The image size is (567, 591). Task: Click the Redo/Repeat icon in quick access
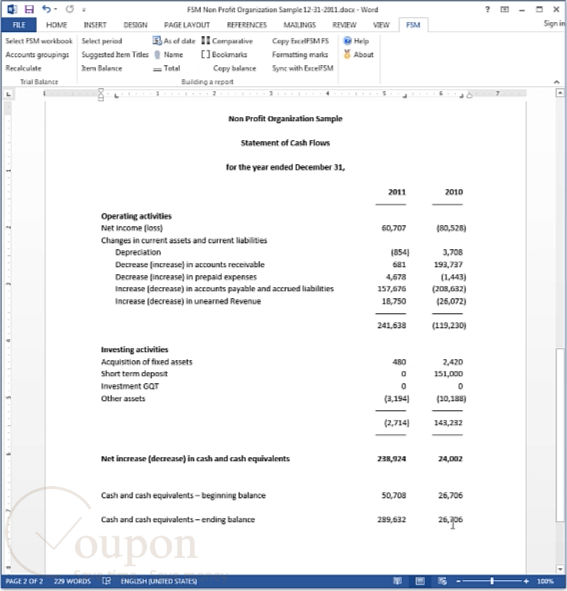tap(69, 9)
